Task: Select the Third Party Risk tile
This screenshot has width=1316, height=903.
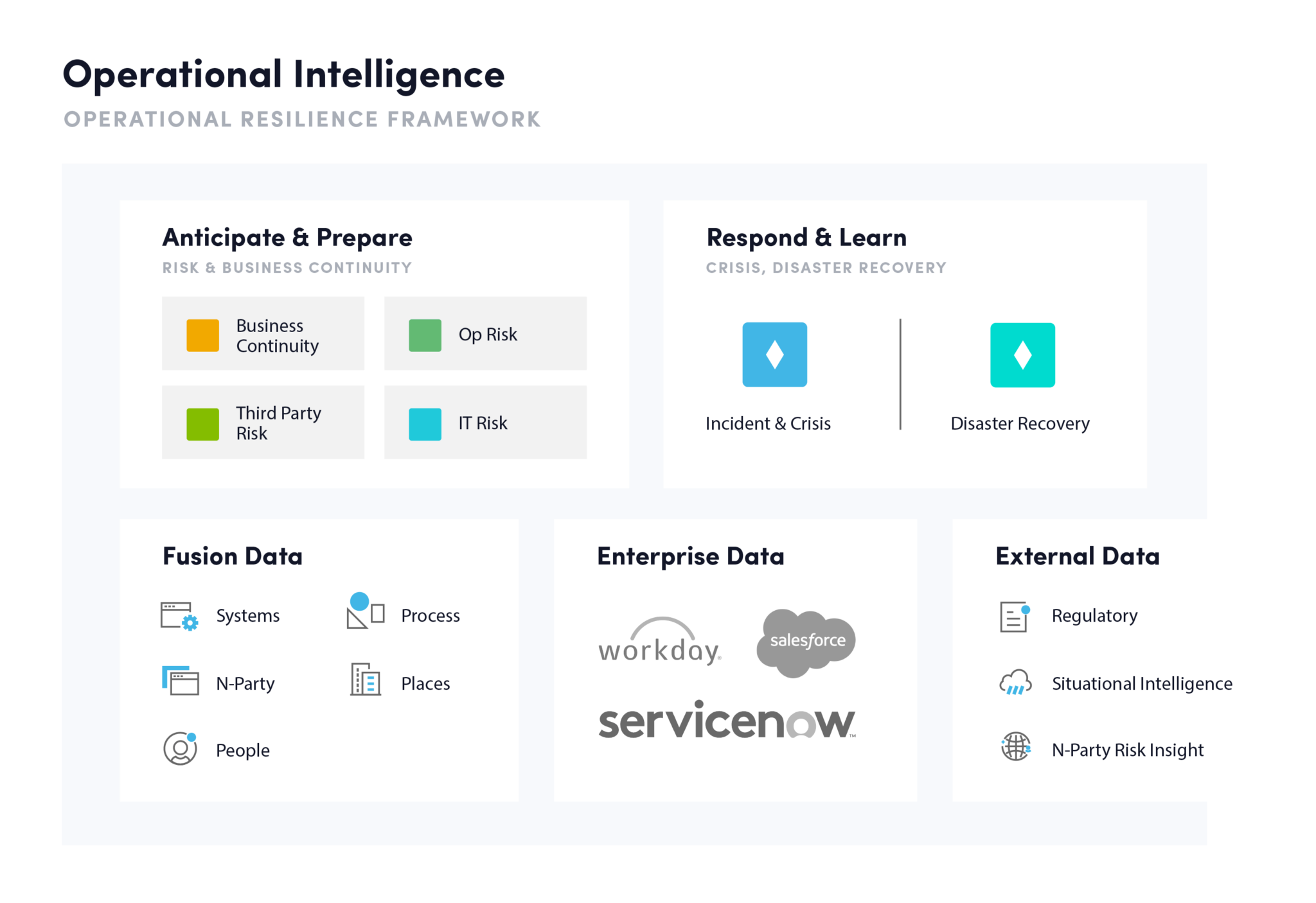Action: coord(263,423)
